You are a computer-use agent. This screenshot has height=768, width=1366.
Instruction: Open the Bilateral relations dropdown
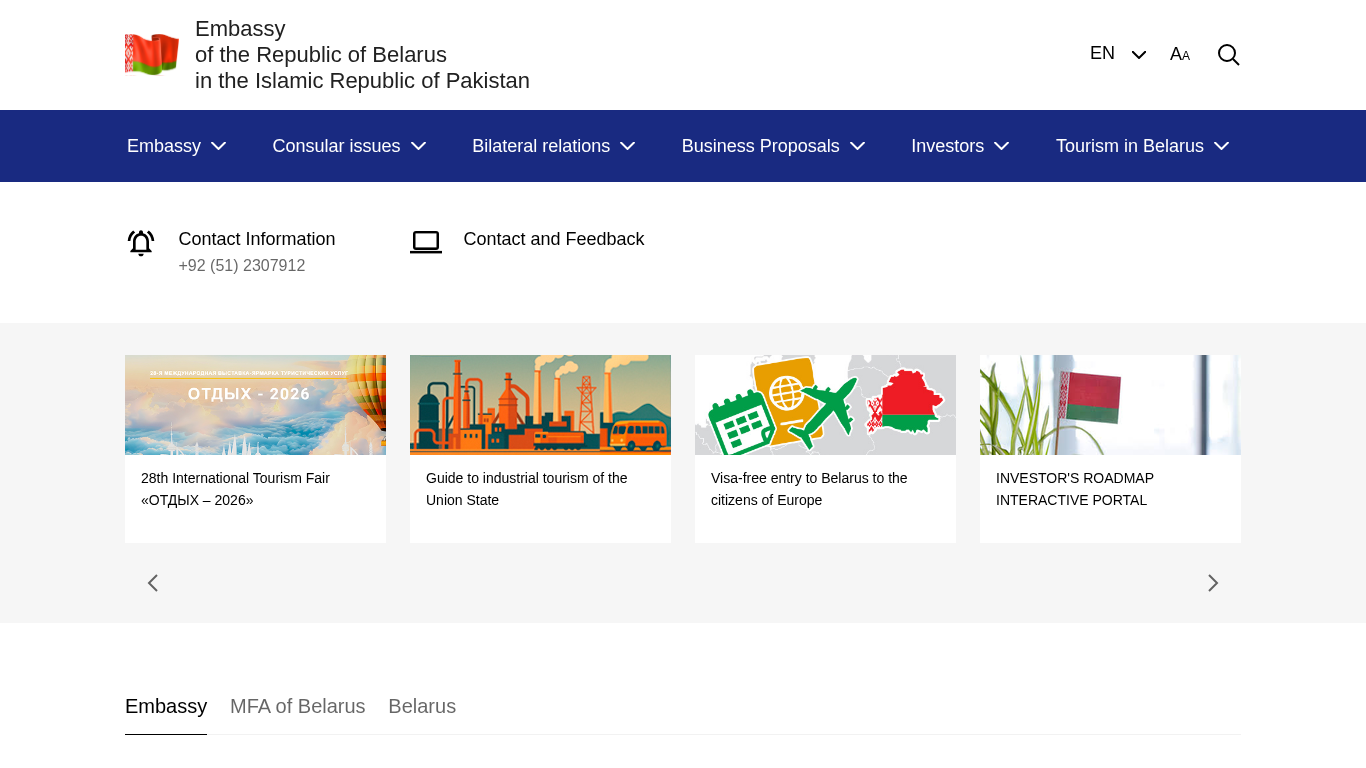[553, 146]
